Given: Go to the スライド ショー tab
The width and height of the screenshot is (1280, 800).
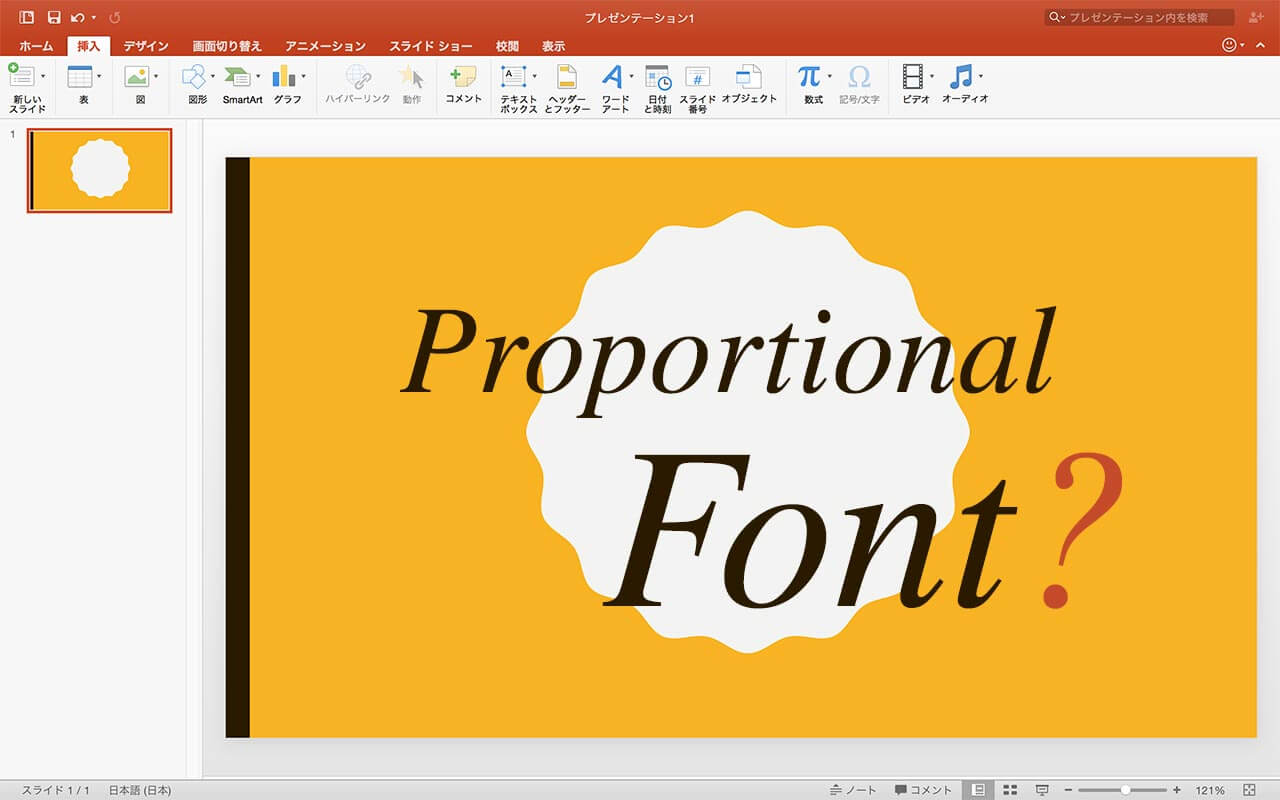Looking at the screenshot, I should click(x=431, y=46).
